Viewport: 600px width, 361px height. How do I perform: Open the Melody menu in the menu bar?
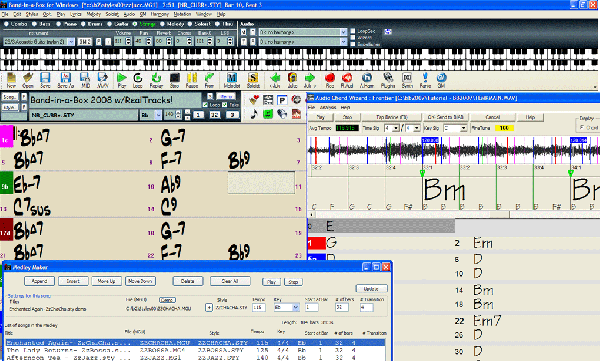pyautogui.click(x=93, y=14)
